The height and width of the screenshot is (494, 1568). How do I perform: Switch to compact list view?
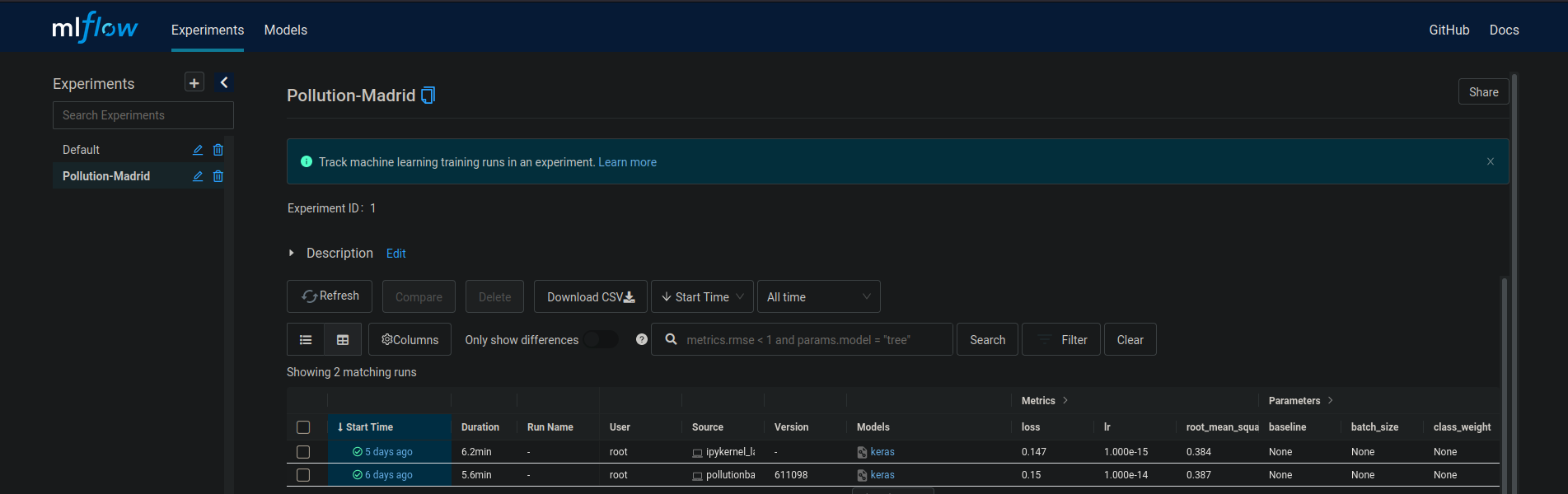[306, 339]
